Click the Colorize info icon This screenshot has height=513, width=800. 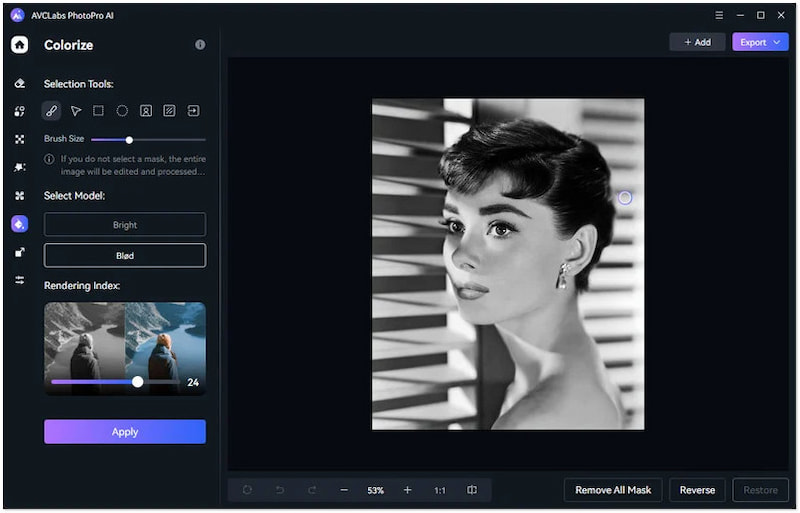tap(200, 45)
